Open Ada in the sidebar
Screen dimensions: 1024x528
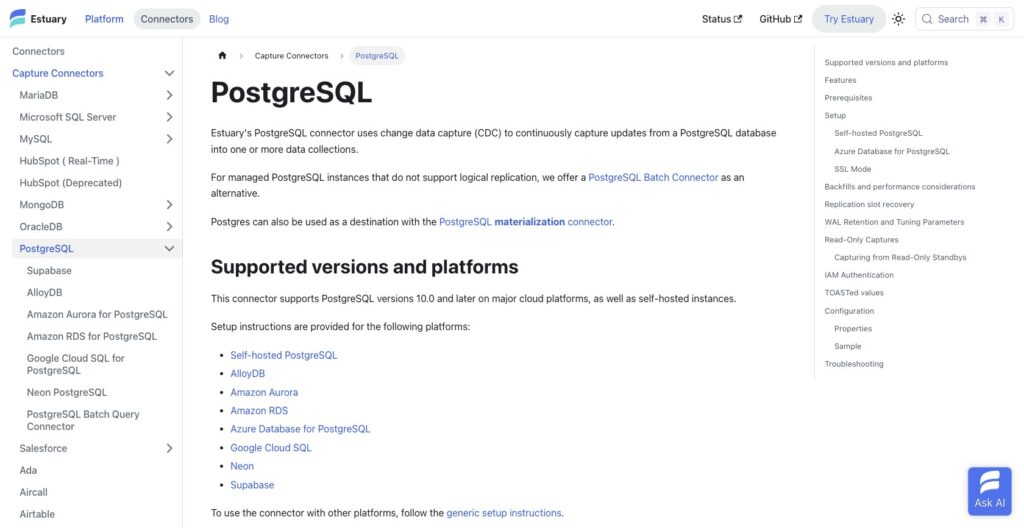click(x=28, y=470)
